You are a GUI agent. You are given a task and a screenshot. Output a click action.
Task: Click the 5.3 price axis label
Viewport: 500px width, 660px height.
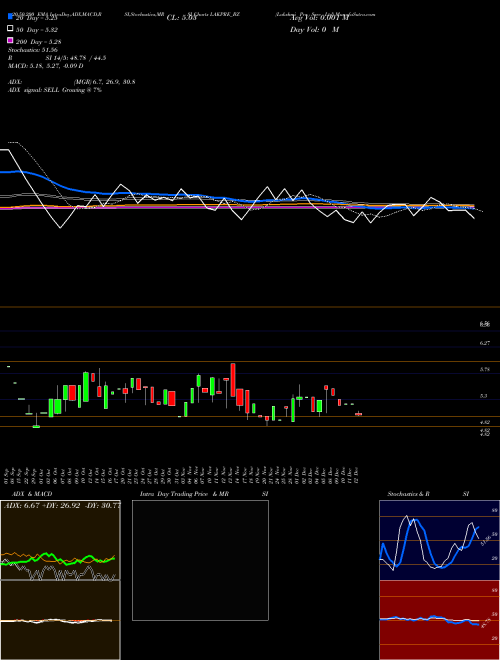[483, 396]
